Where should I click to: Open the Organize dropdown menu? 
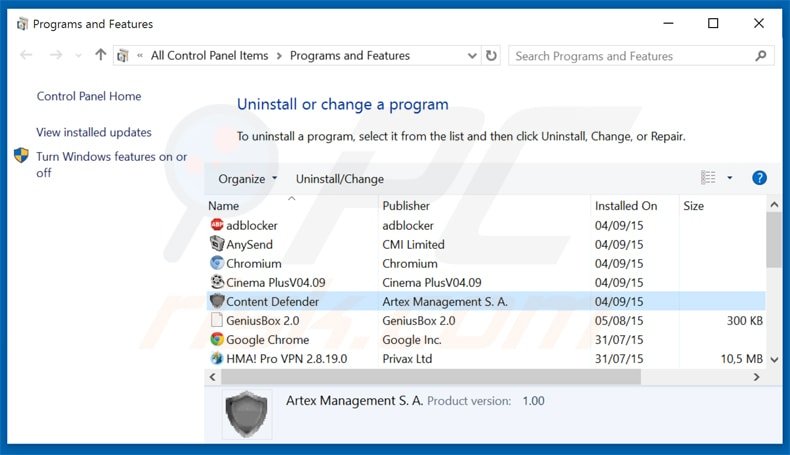(x=247, y=179)
